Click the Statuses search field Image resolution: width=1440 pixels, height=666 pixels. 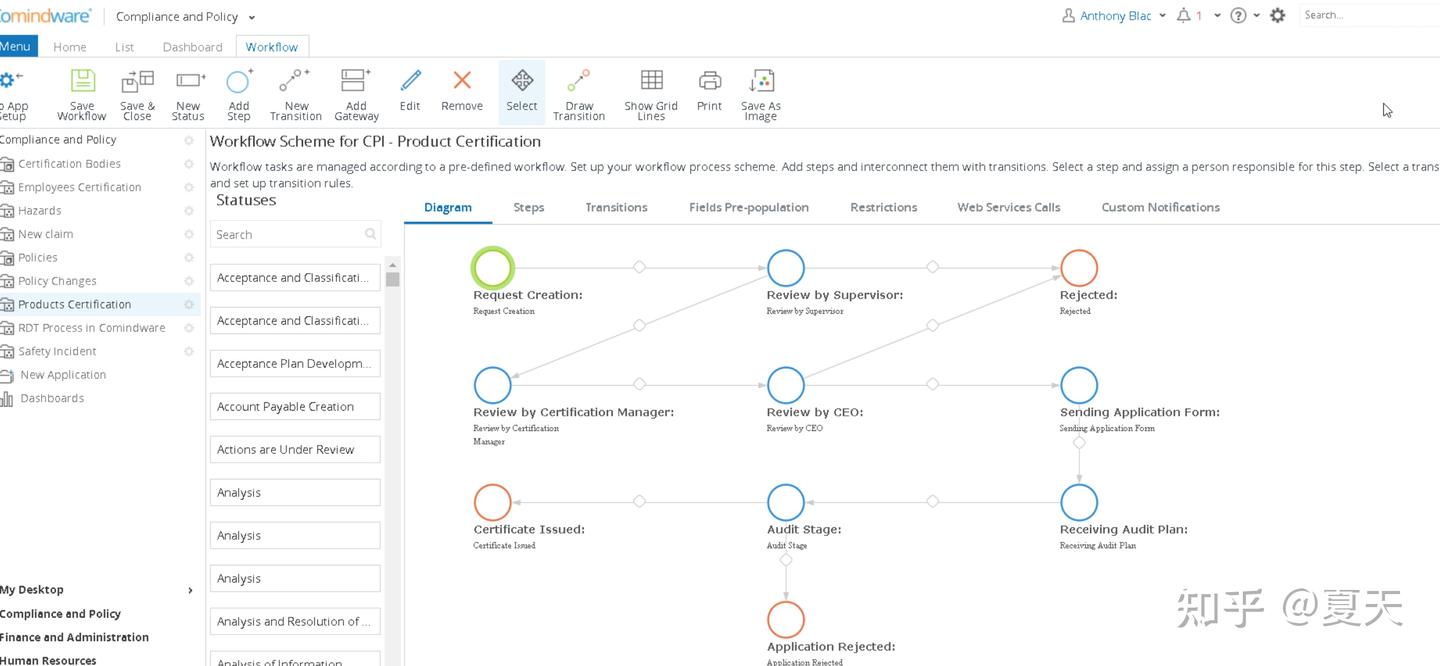click(x=295, y=234)
